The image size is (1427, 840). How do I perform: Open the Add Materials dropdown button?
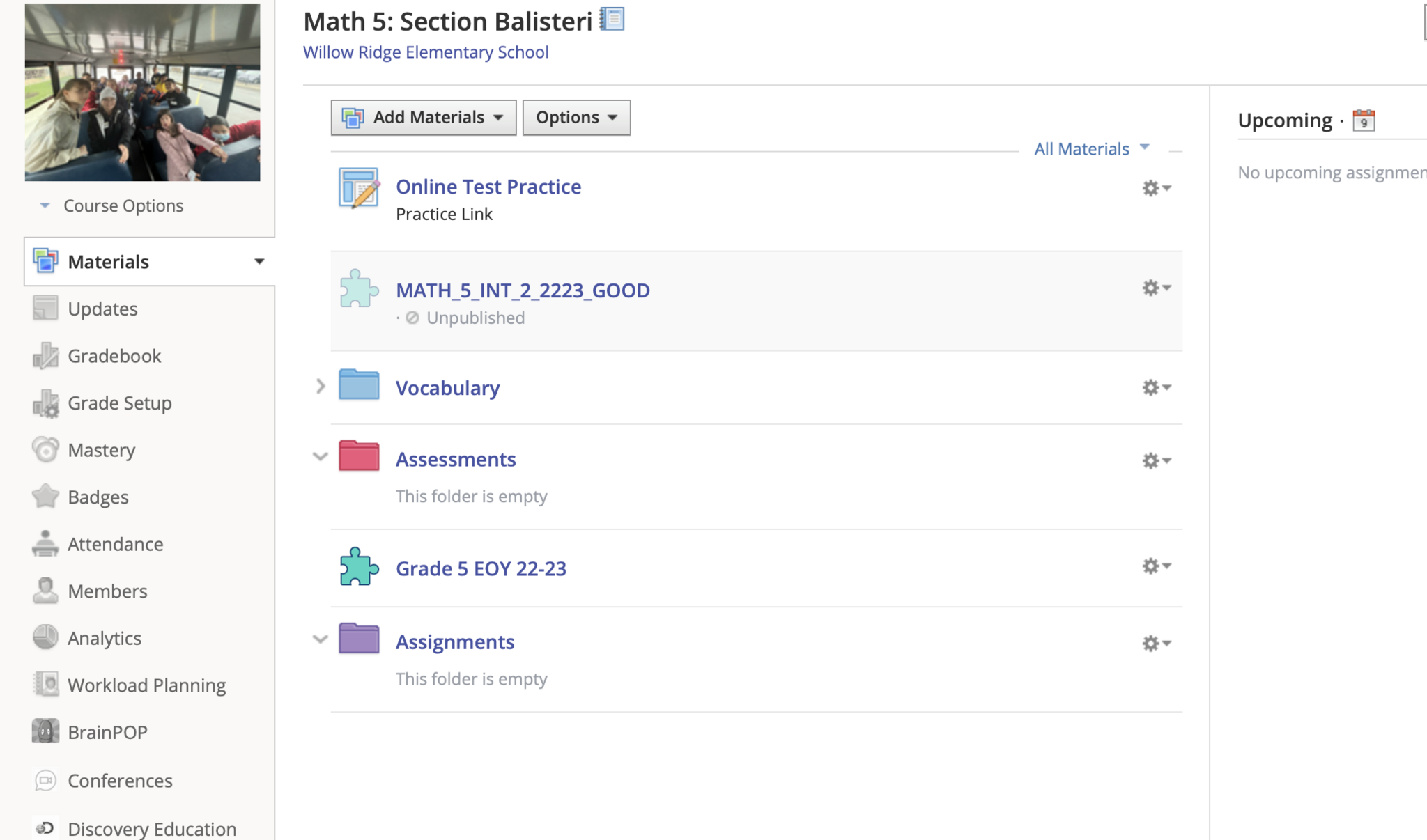click(x=424, y=118)
